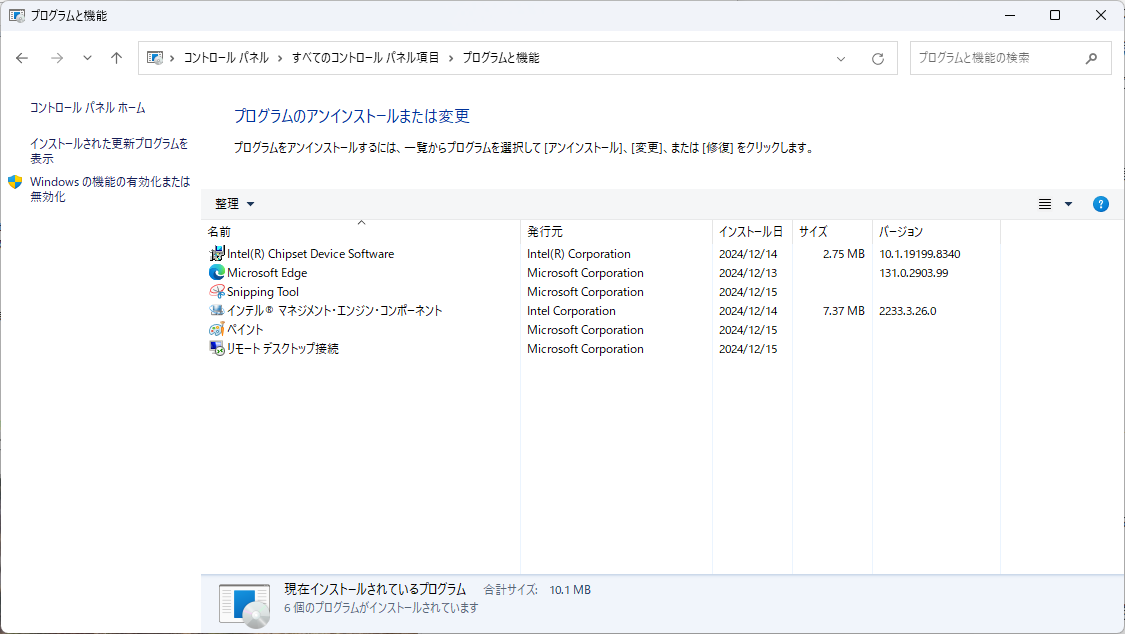Select コントロール パネル breadcrumb
1125x634 pixels.
coord(226,57)
